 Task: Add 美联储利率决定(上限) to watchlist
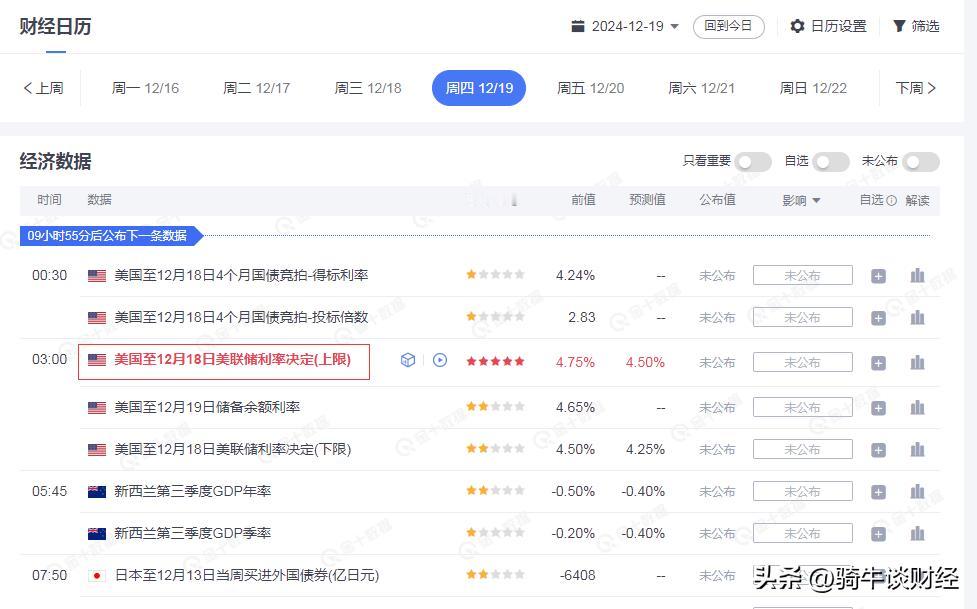878,363
